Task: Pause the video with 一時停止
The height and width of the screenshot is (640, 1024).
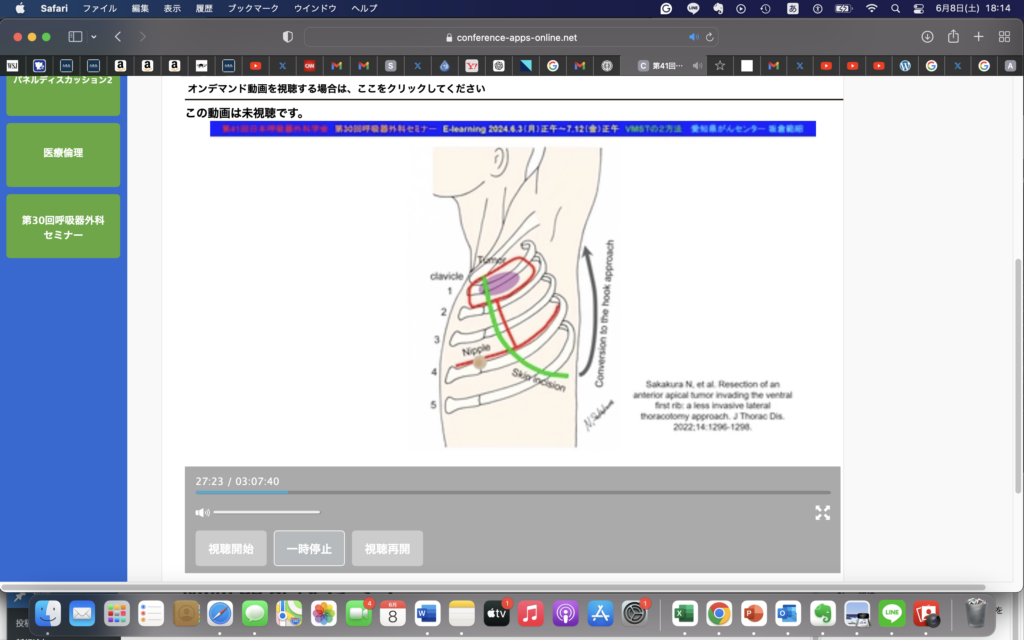Action: 309,549
